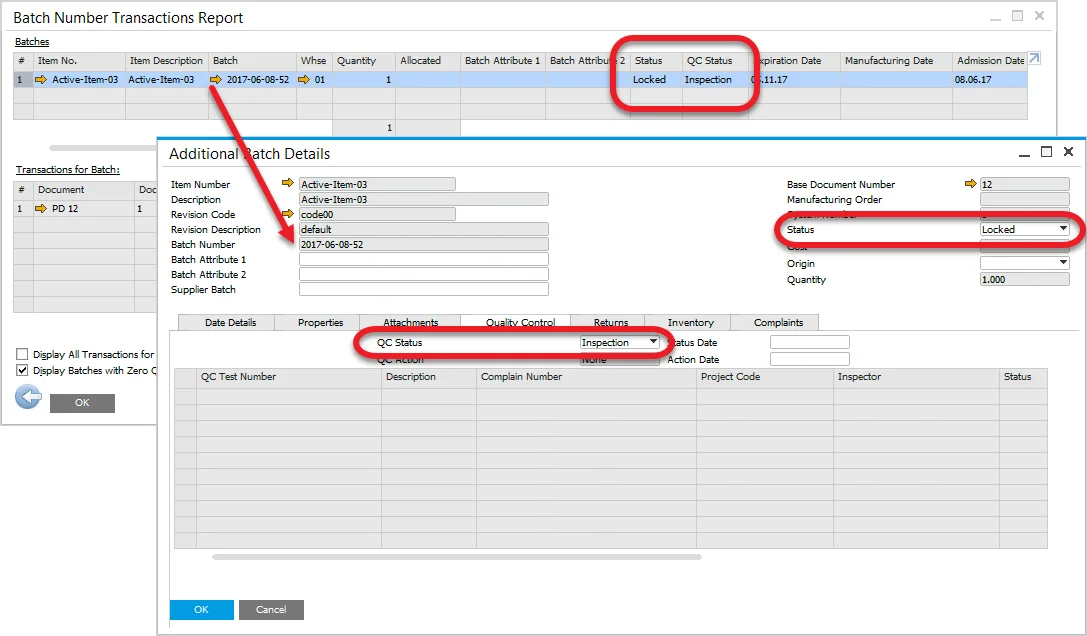
Task: Uncheck Display Batches with Zero Quantity
Action: click(22, 370)
